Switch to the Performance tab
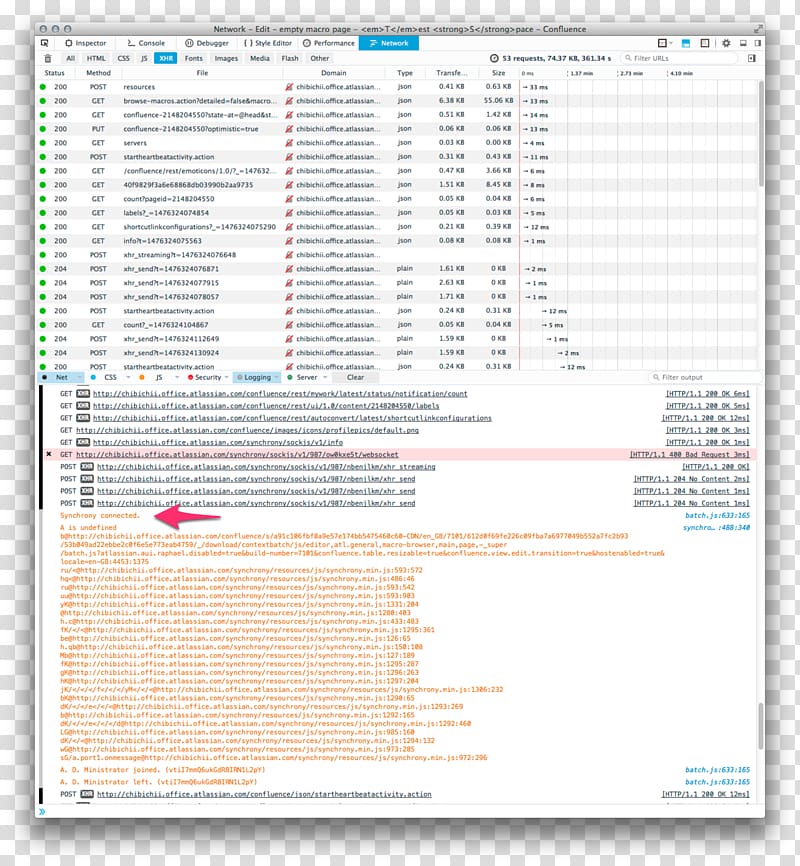 point(329,43)
